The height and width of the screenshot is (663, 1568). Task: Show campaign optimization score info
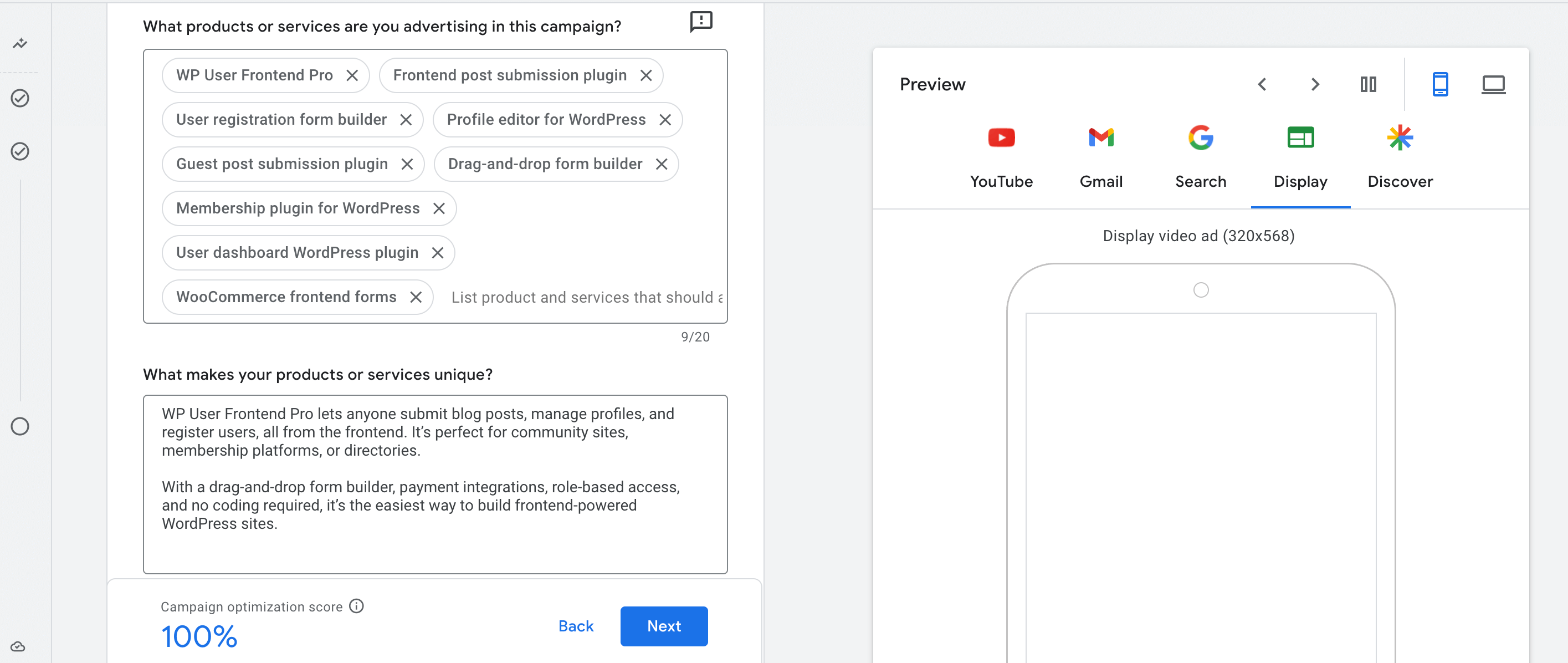point(357,606)
